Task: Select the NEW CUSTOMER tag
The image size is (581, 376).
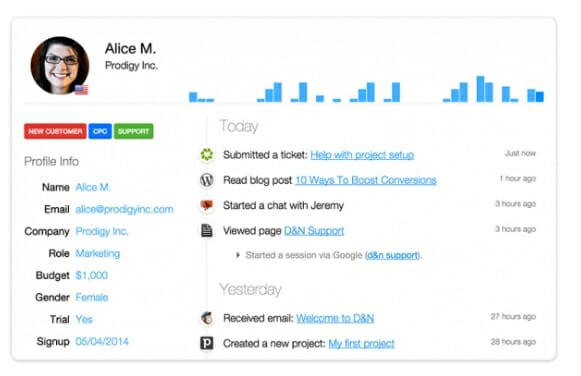Action: 55,131
